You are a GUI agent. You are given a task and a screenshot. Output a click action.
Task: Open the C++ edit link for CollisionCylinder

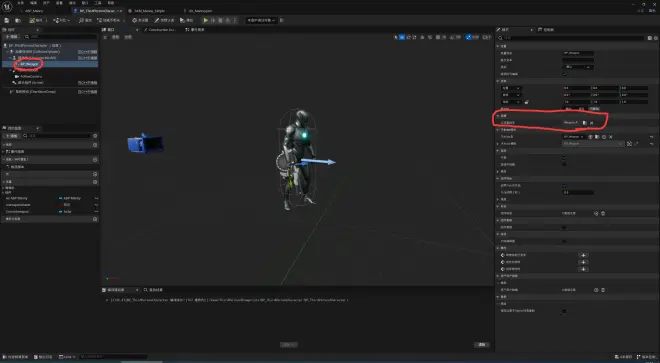pyautogui.click(x=88, y=52)
